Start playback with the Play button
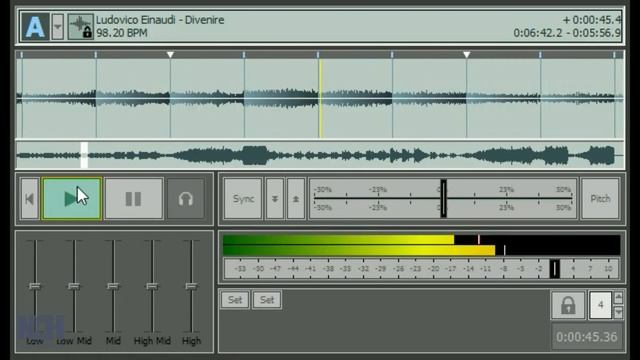Image resolution: width=640 pixels, height=360 pixels. [71, 199]
